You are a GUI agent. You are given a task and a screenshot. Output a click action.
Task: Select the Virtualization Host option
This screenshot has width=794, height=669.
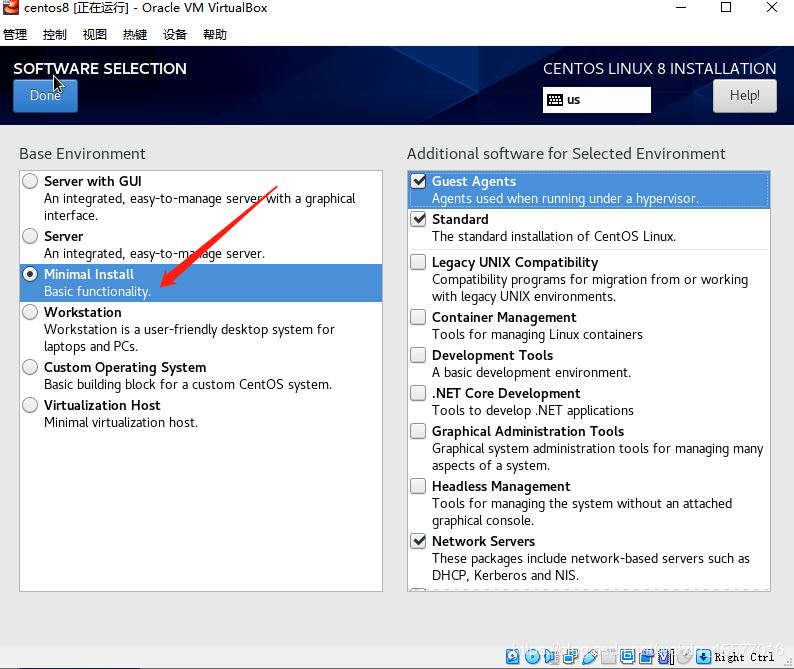click(x=31, y=406)
